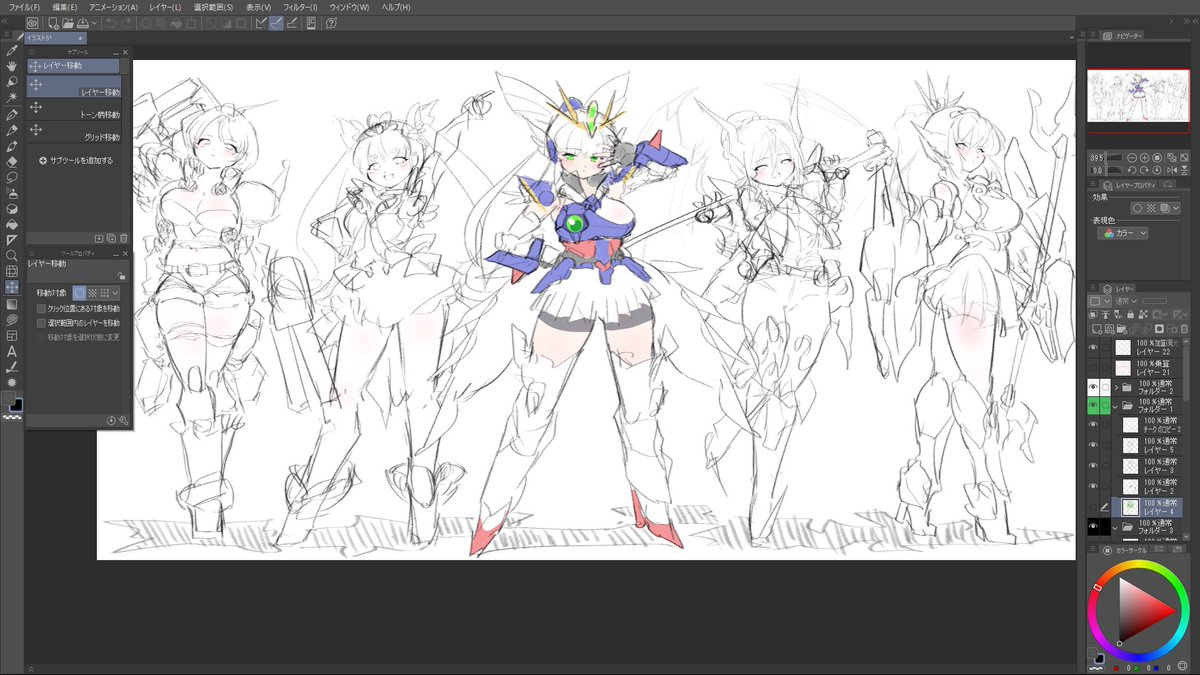Toggle visibility of フォルダー 2

click(x=1093, y=386)
